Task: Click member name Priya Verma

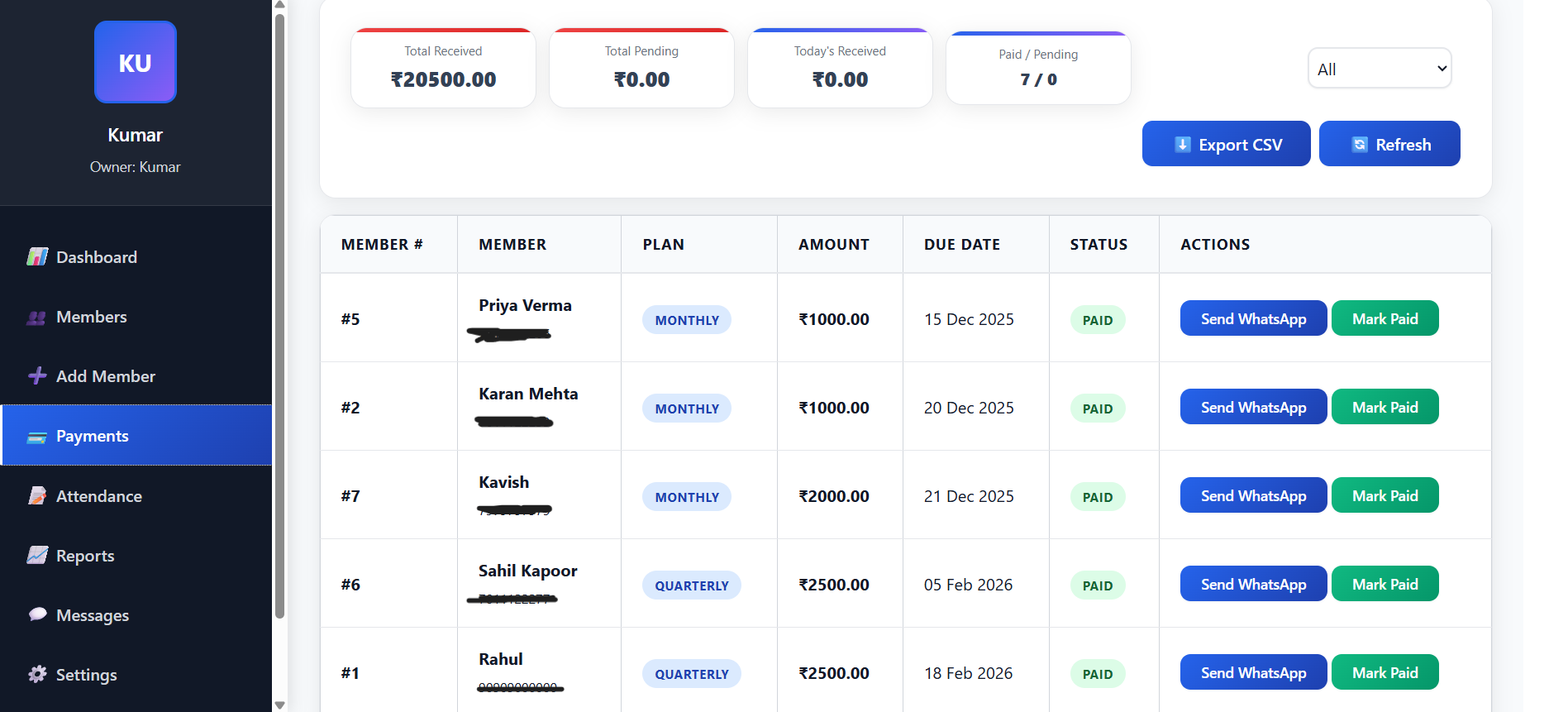Action: (x=525, y=305)
